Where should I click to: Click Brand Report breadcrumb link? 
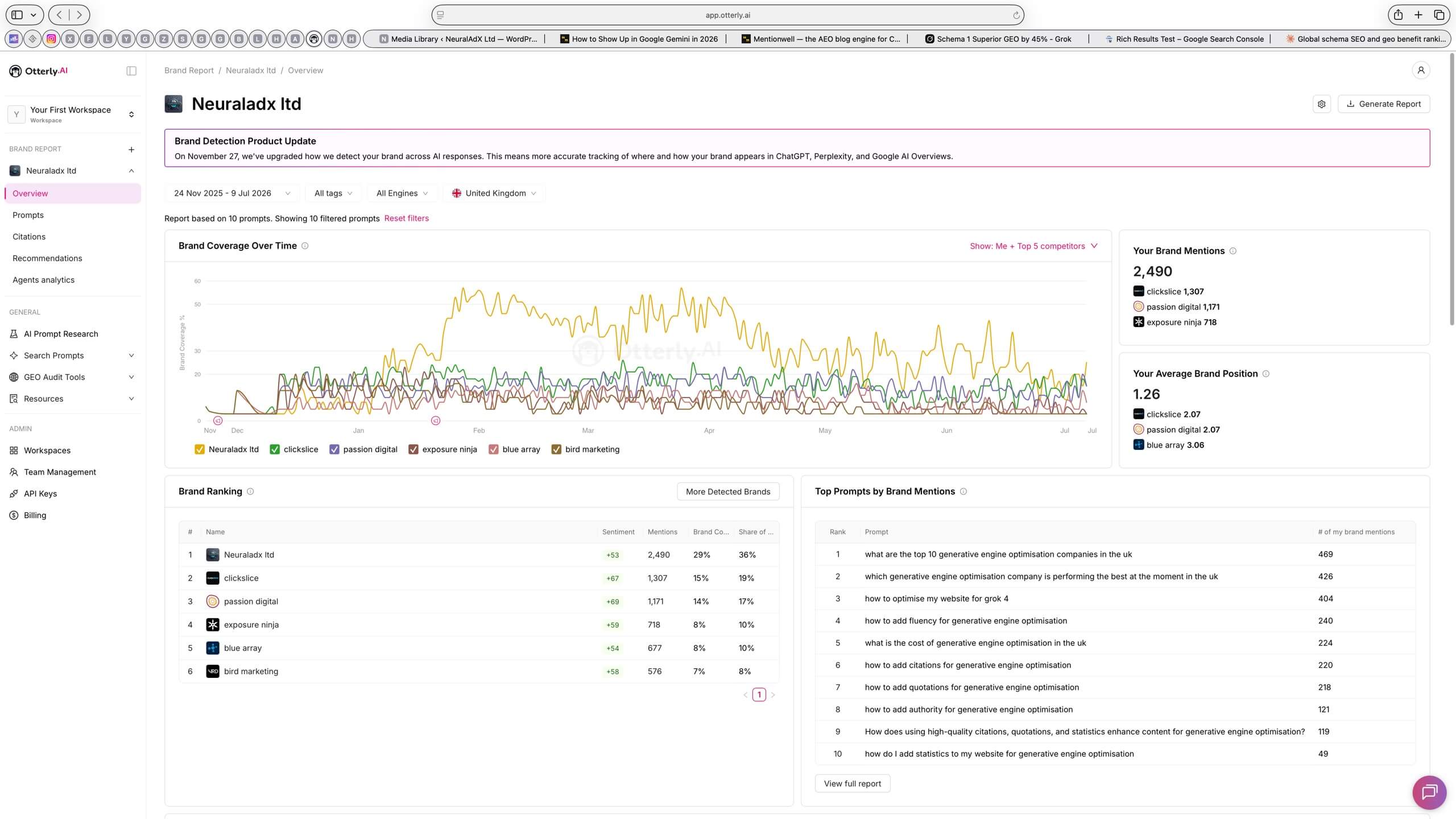pos(189,71)
